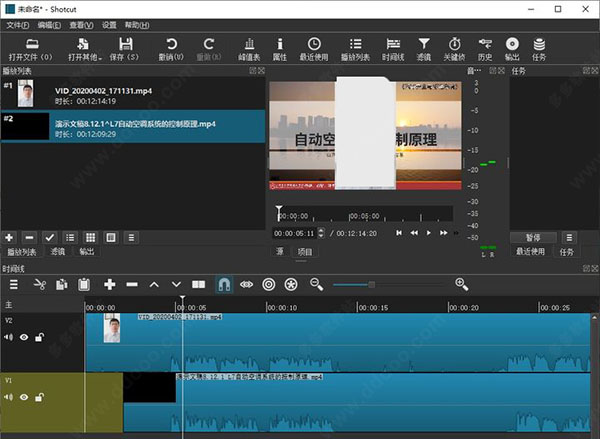Open the jobs panel hamburger menu
Image resolution: width=600 pixels, height=439 pixels.
point(569,237)
